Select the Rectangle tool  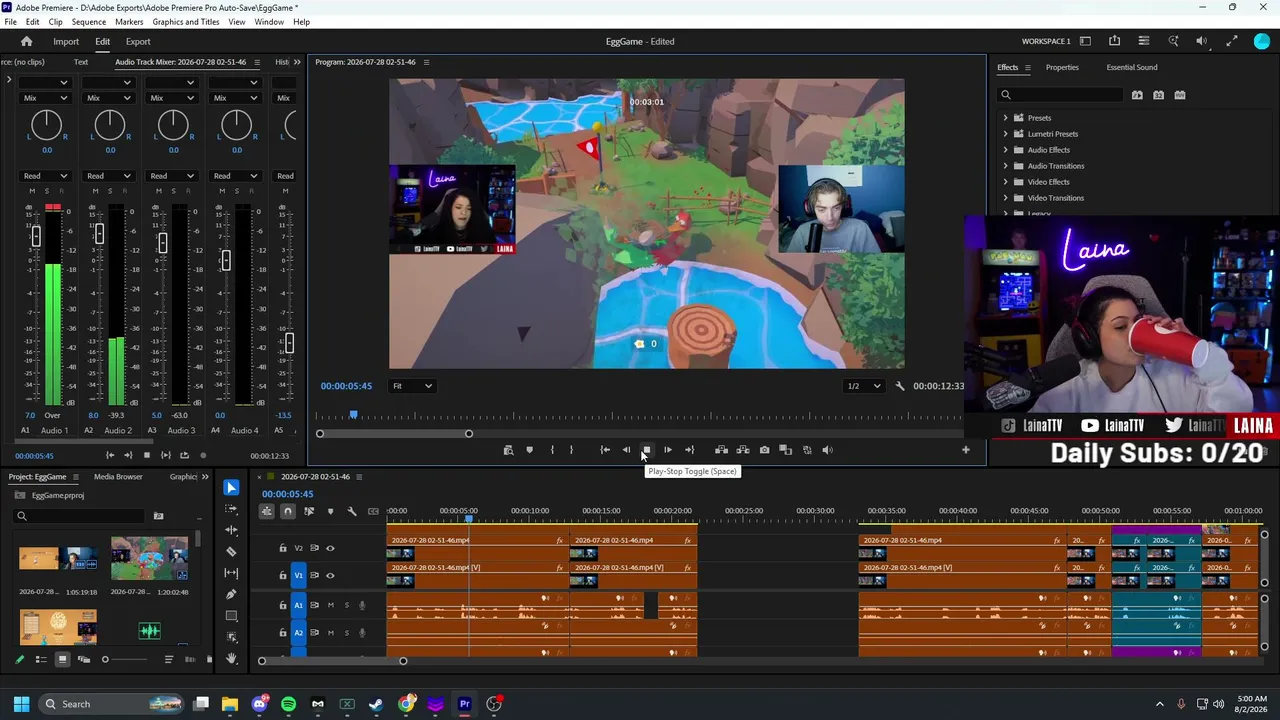click(231, 615)
